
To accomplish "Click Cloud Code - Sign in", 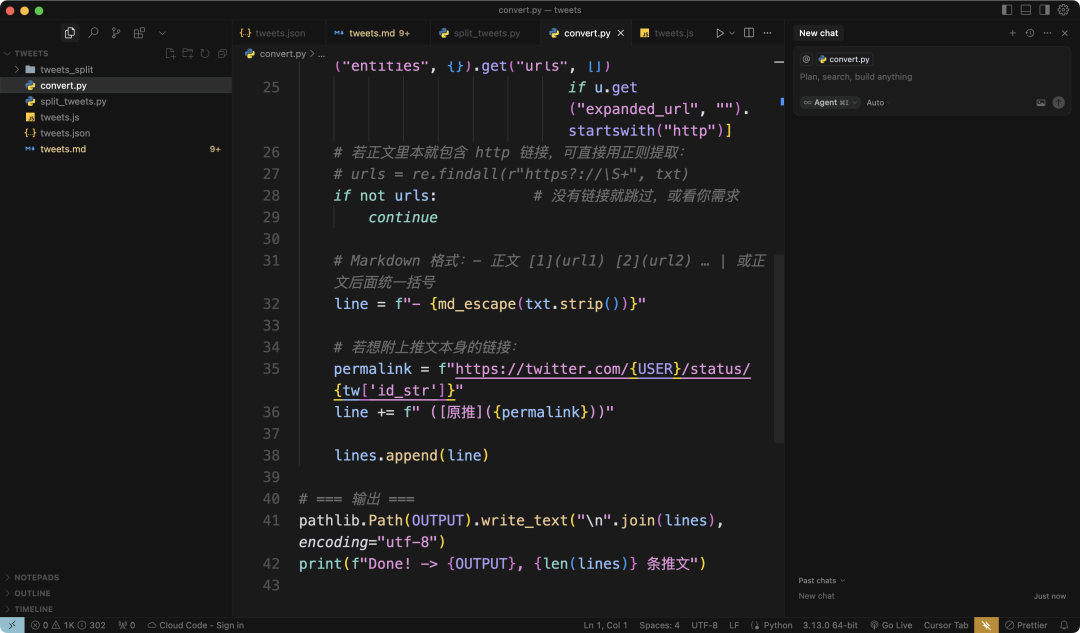I will coord(196,625).
